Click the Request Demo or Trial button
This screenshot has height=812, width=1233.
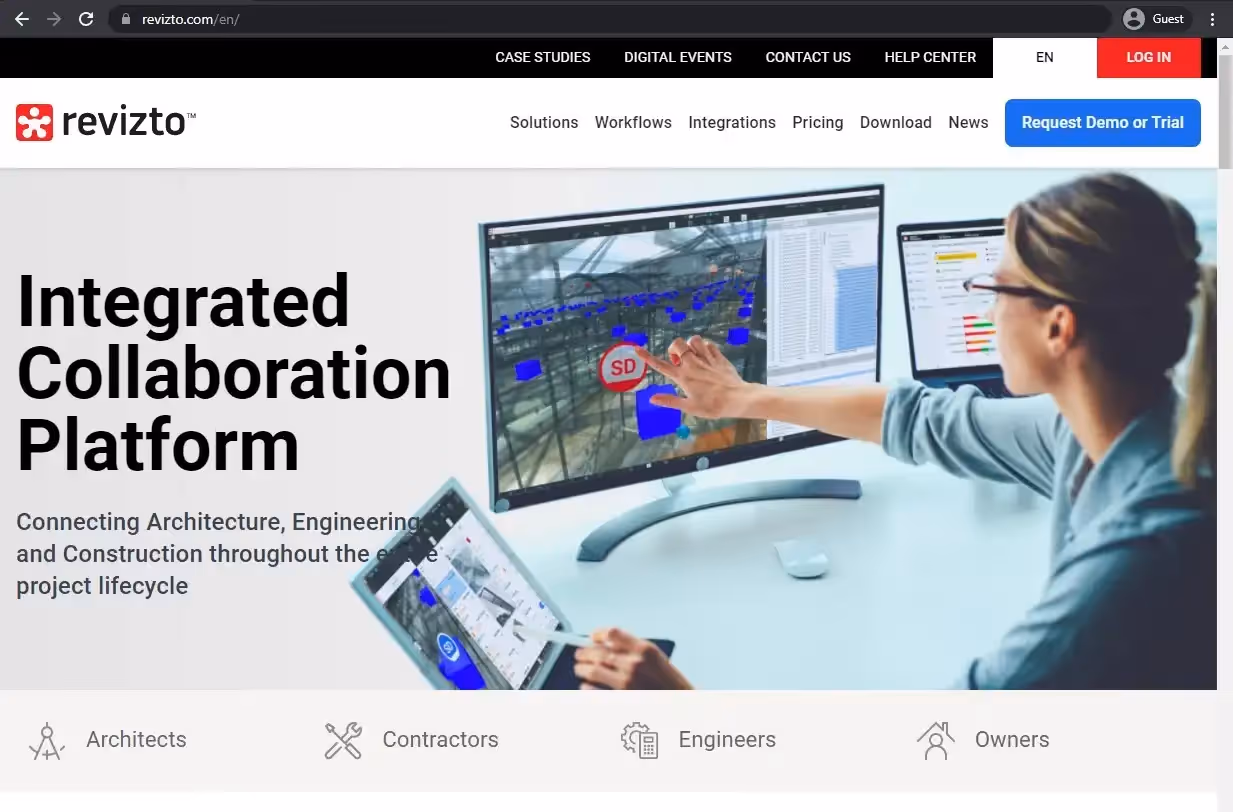point(1102,122)
